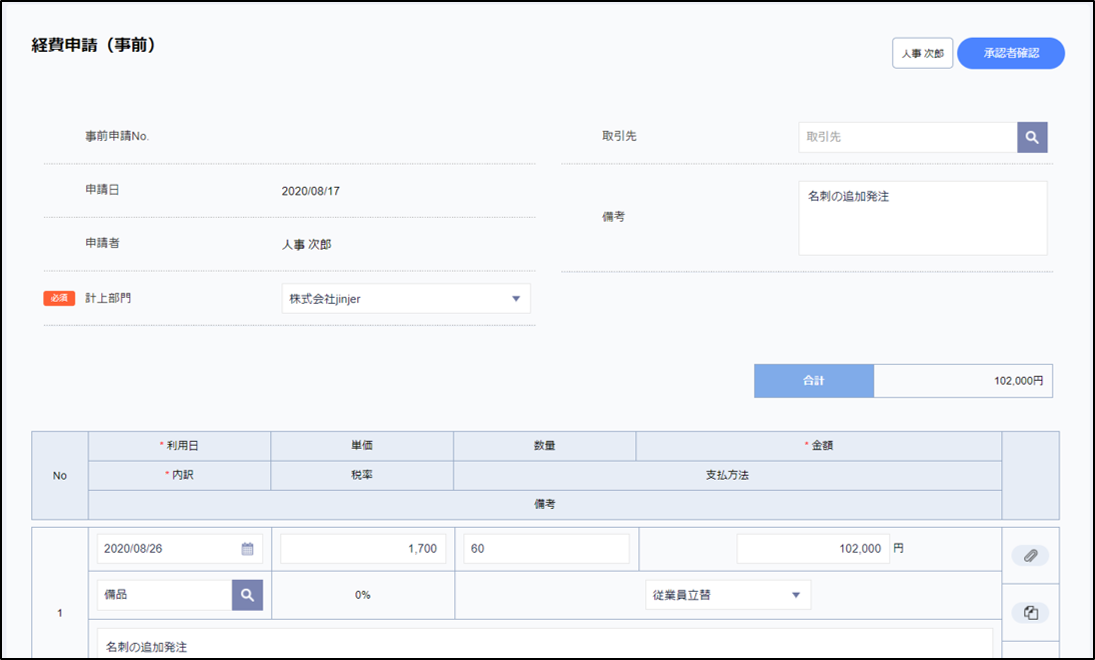Click the red 必須 badge beside 計上部門
The height and width of the screenshot is (660, 1095).
(60, 298)
